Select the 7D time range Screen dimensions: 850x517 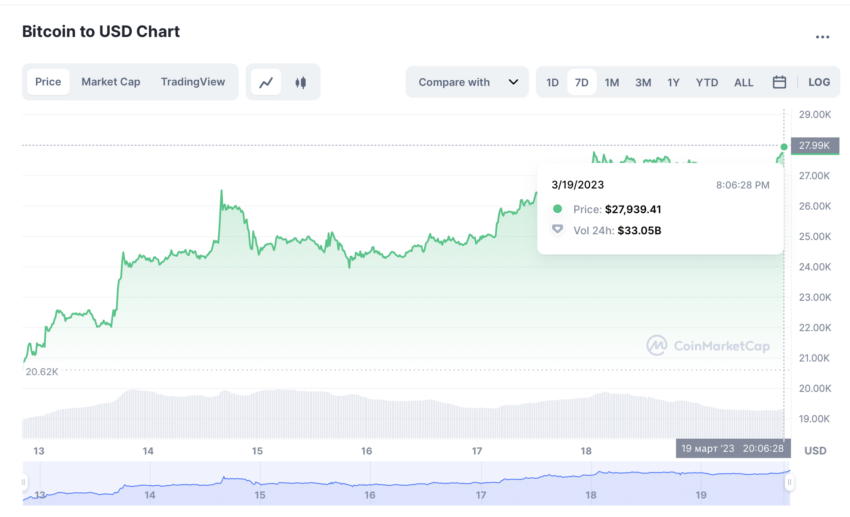click(x=581, y=82)
